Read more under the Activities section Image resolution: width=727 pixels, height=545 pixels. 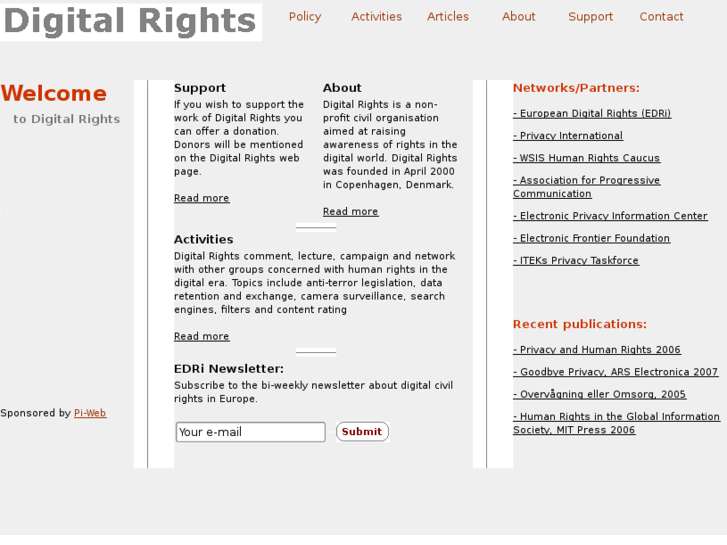[x=202, y=336]
